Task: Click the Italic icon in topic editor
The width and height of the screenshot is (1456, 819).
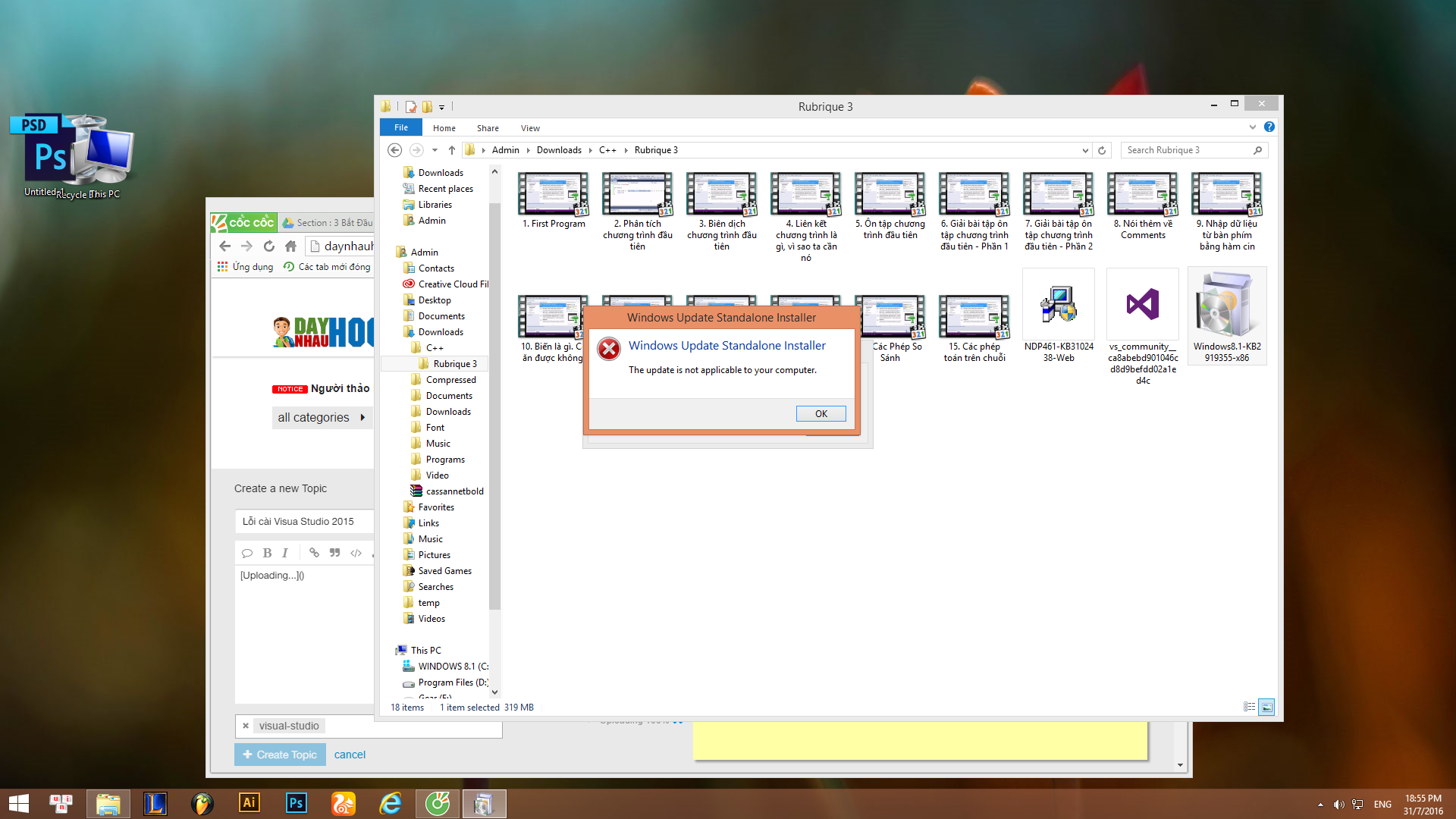Action: [x=285, y=553]
